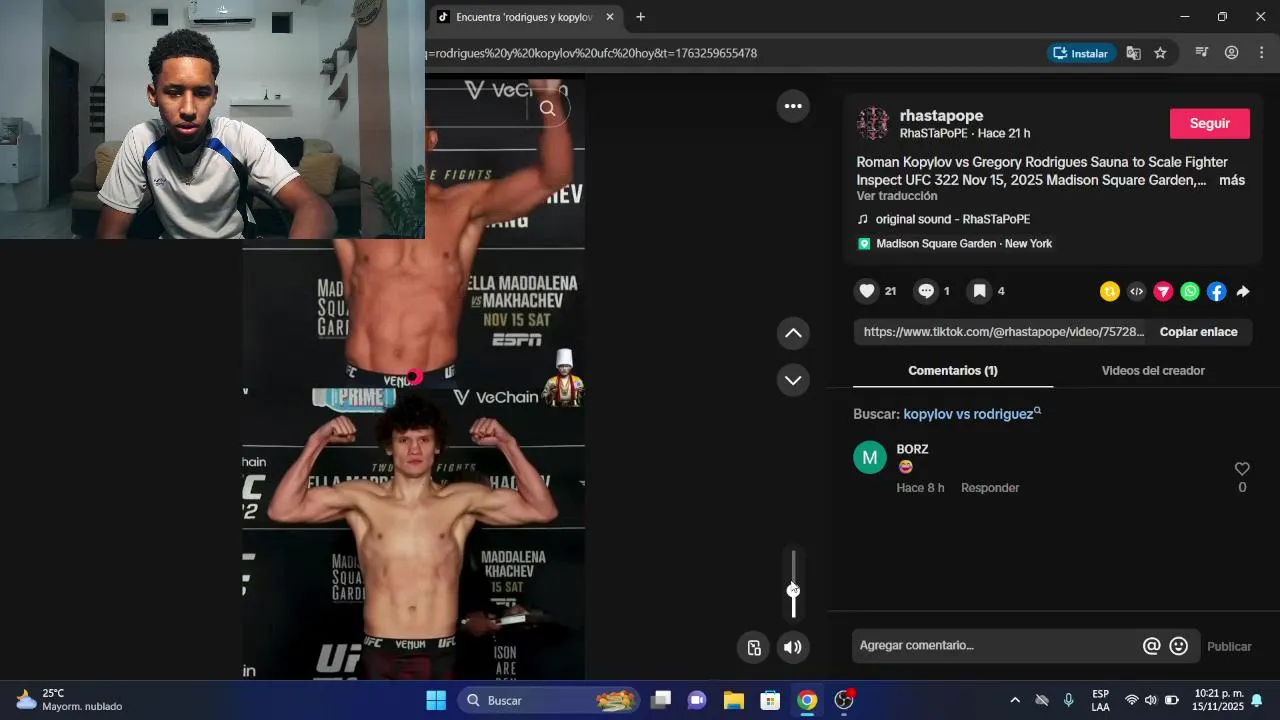Viewport: 1280px width, 720px height.
Task: Open the Windows Start menu
Action: point(436,700)
